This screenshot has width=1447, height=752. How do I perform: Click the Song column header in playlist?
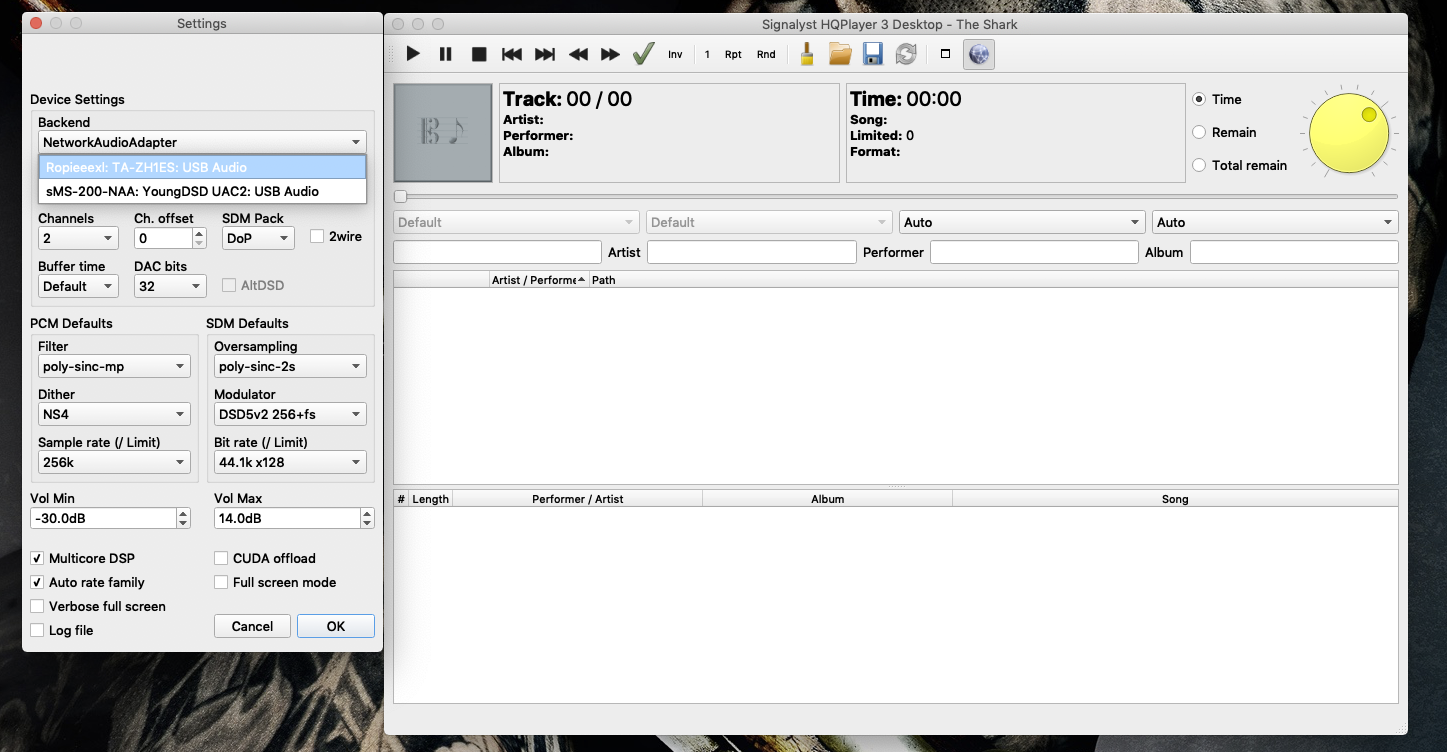1175,499
